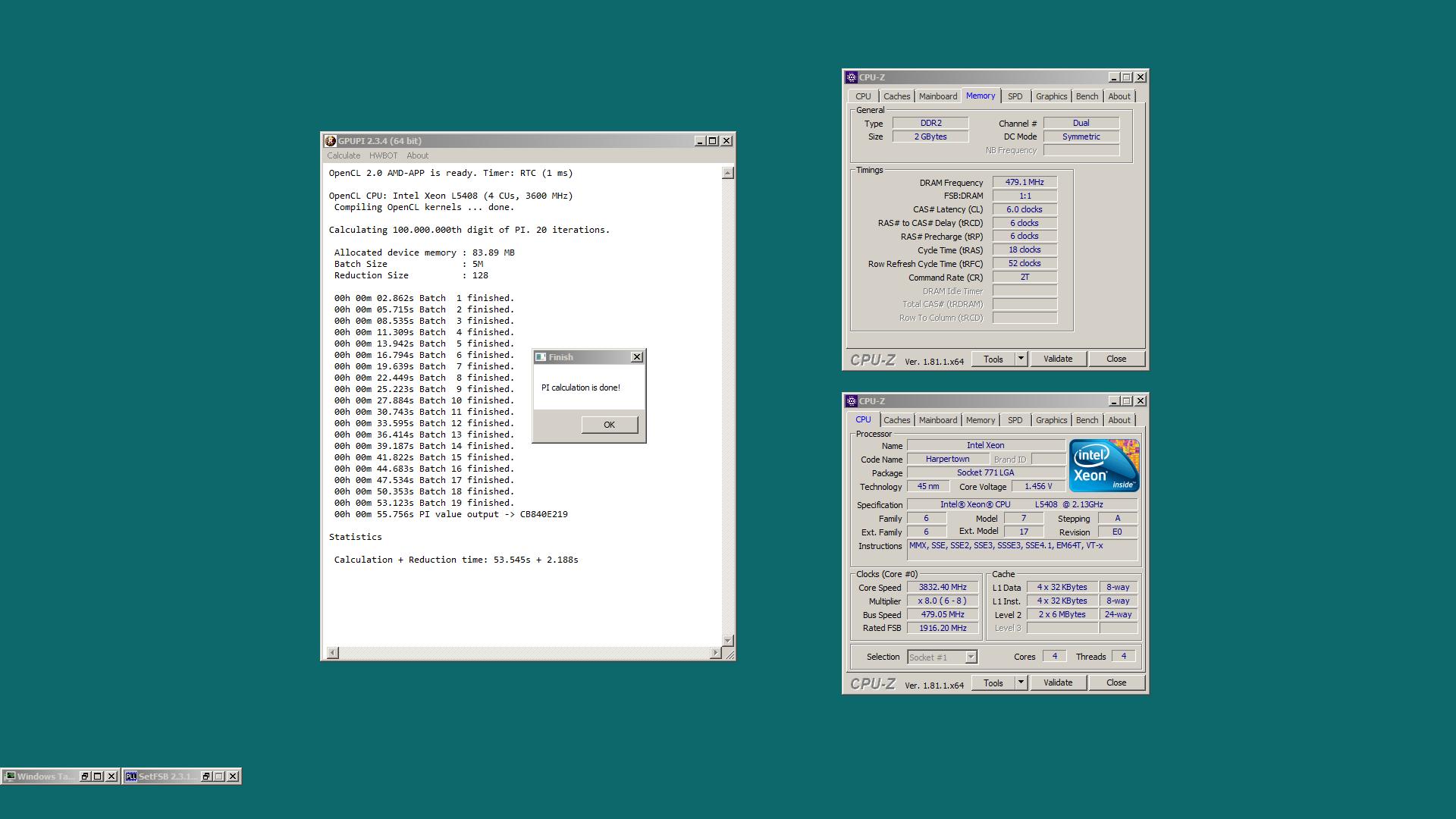Open About tab in lower CPU-Z window
The height and width of the screenshot is (819, 1456).
click(1119, 420)
